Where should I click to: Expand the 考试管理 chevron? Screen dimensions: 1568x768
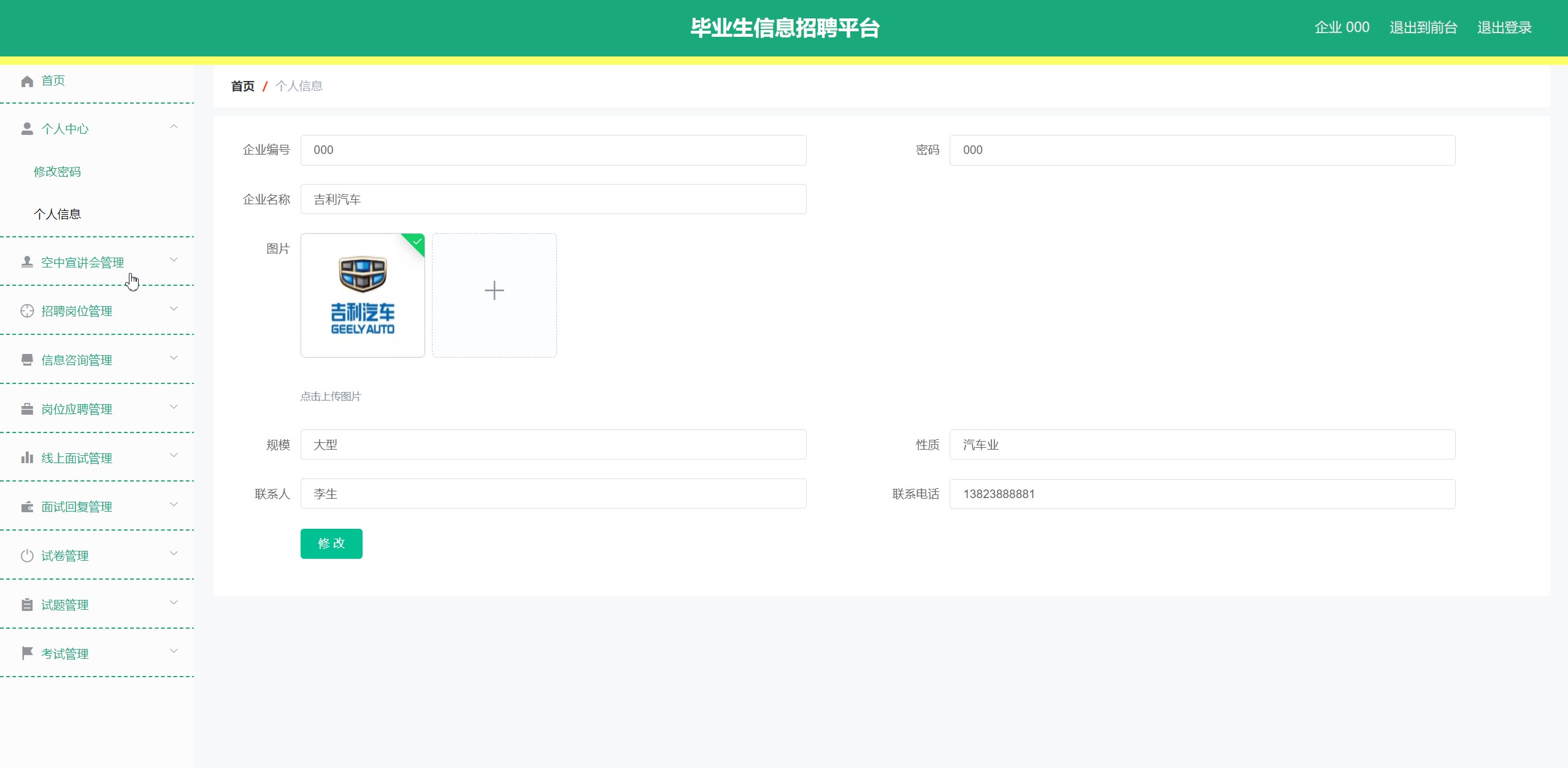(x=174, y=651)
